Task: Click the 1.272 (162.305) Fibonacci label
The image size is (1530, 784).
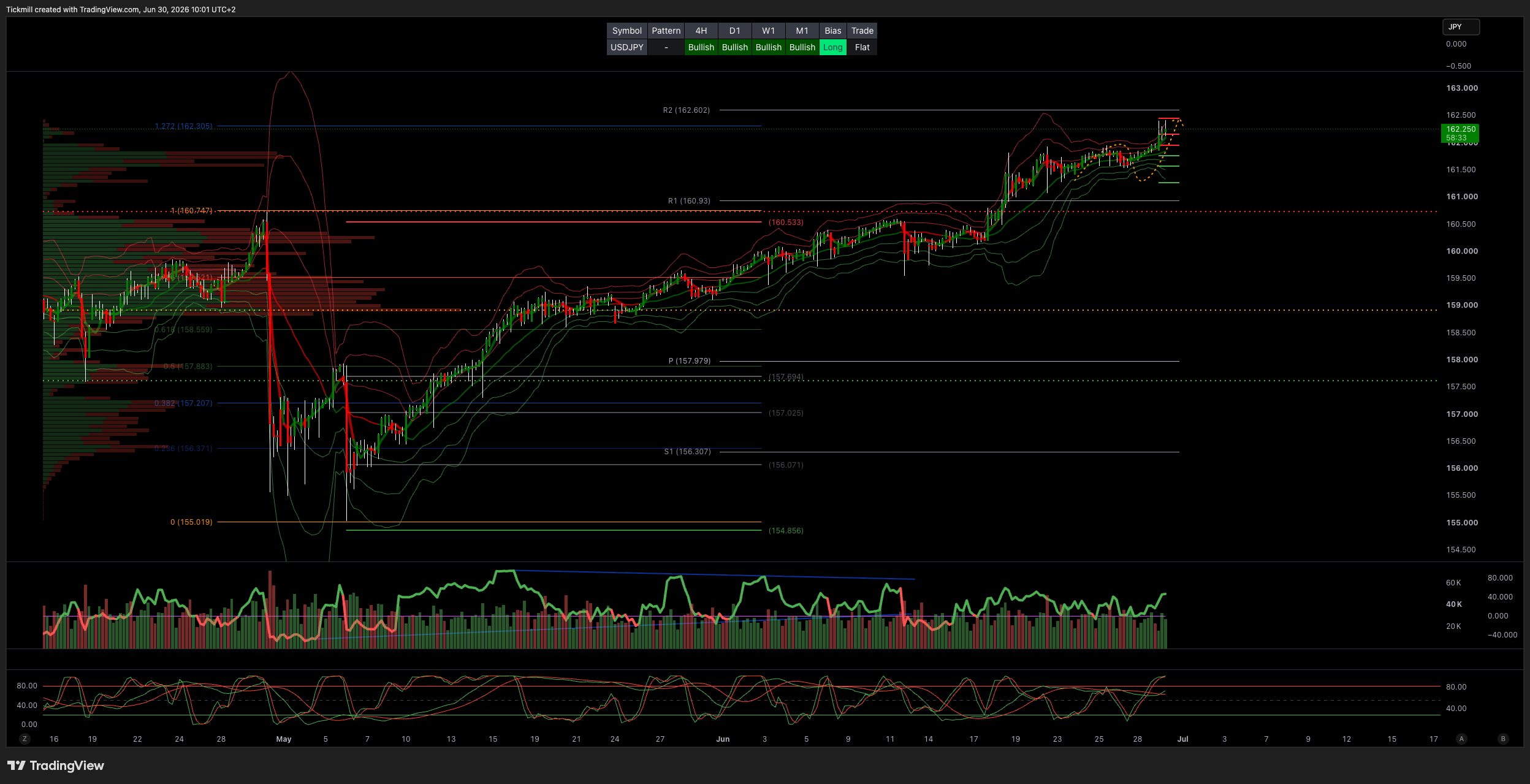Action: coord(184,126)
